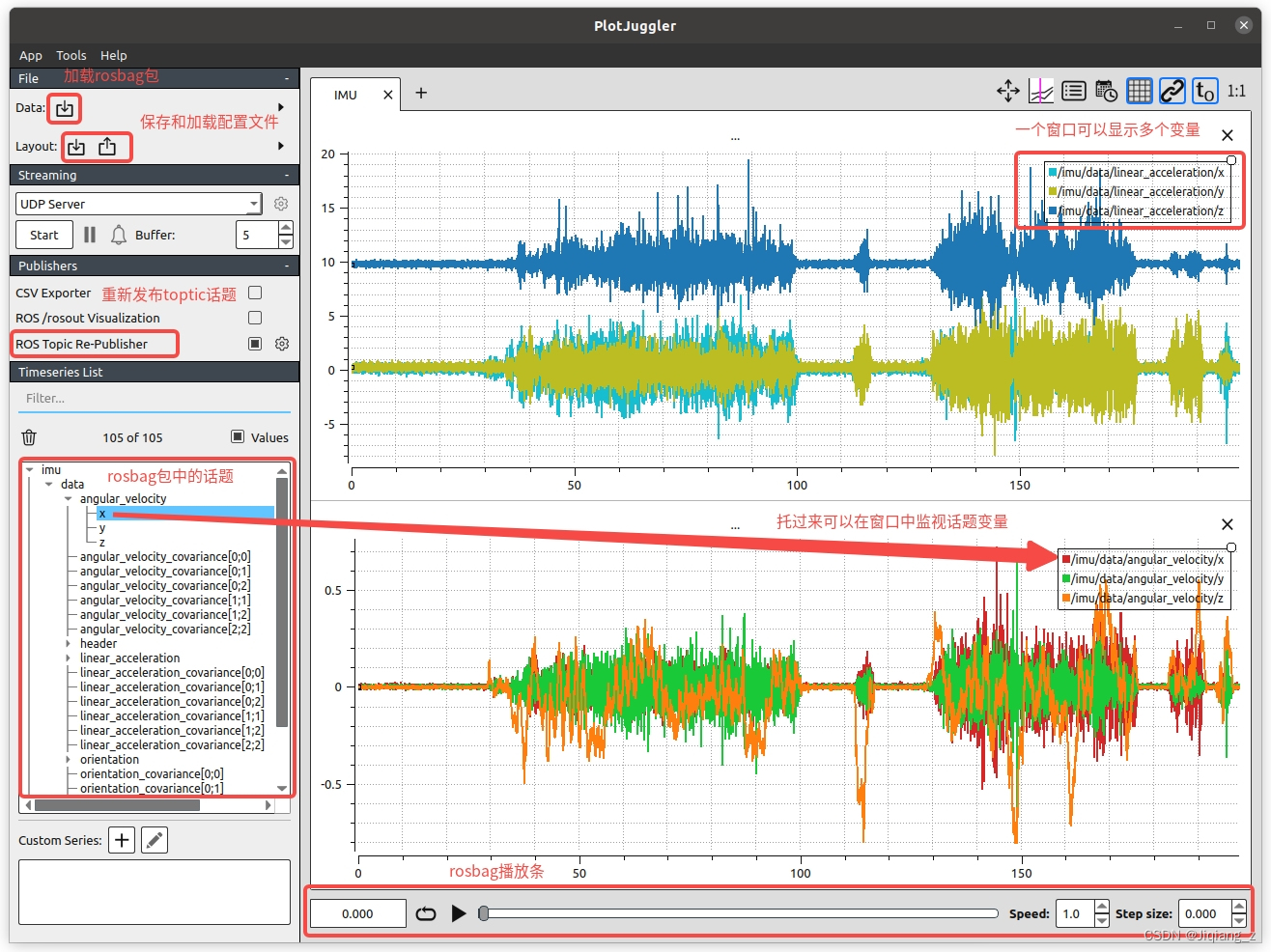Click the load data file icon
The width and height of the screenshot is (1271, 952).
(64, 108)
